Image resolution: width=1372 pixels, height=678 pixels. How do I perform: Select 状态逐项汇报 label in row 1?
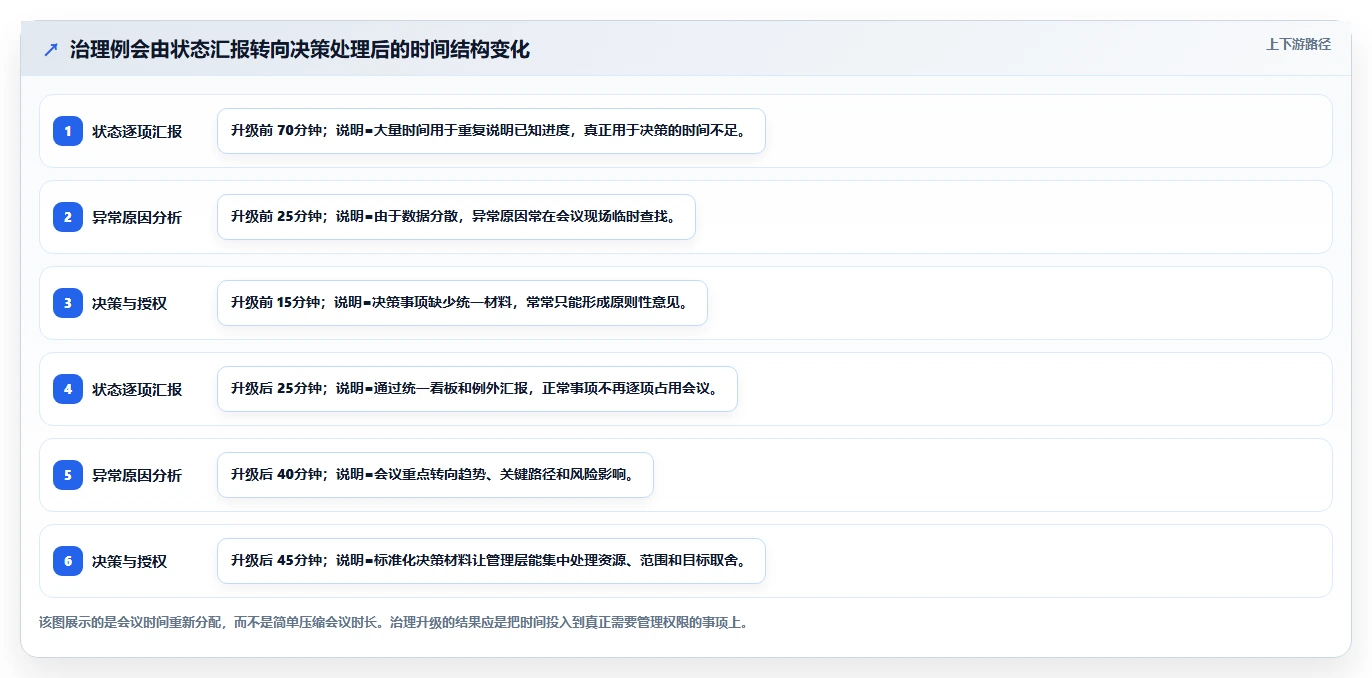pos(137,131)
